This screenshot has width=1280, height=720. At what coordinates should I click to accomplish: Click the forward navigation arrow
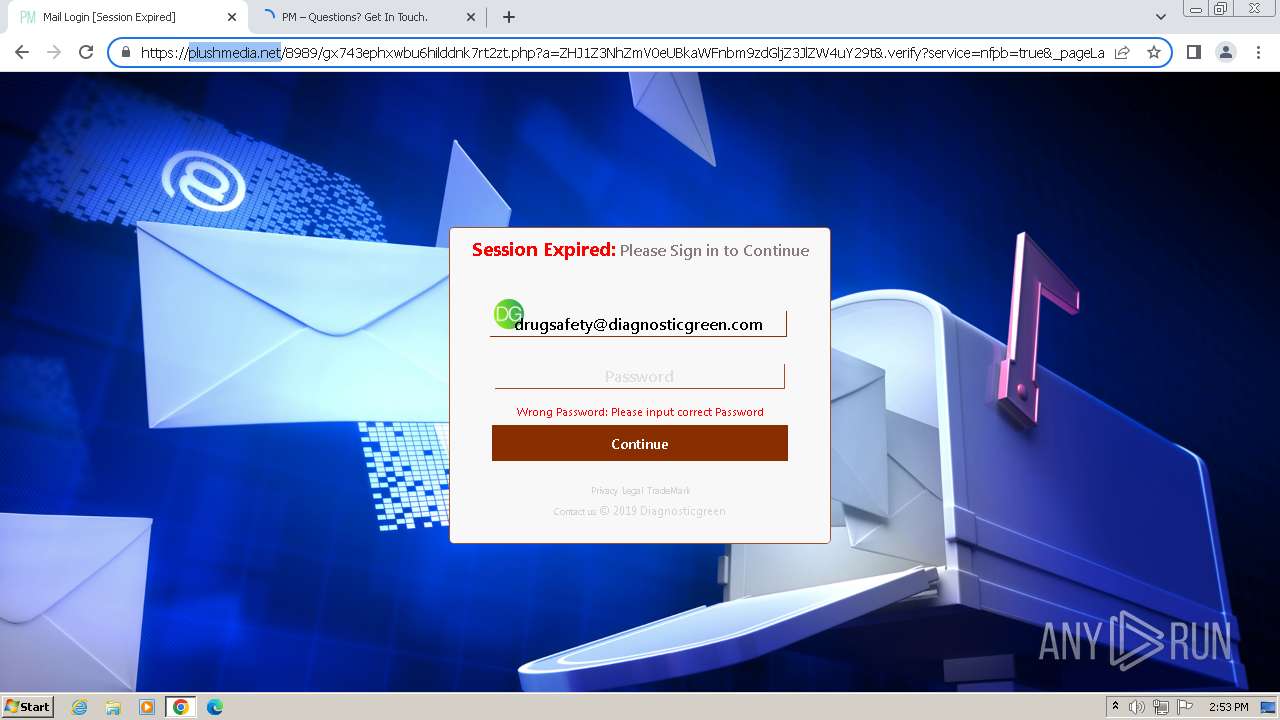(54, 52)
